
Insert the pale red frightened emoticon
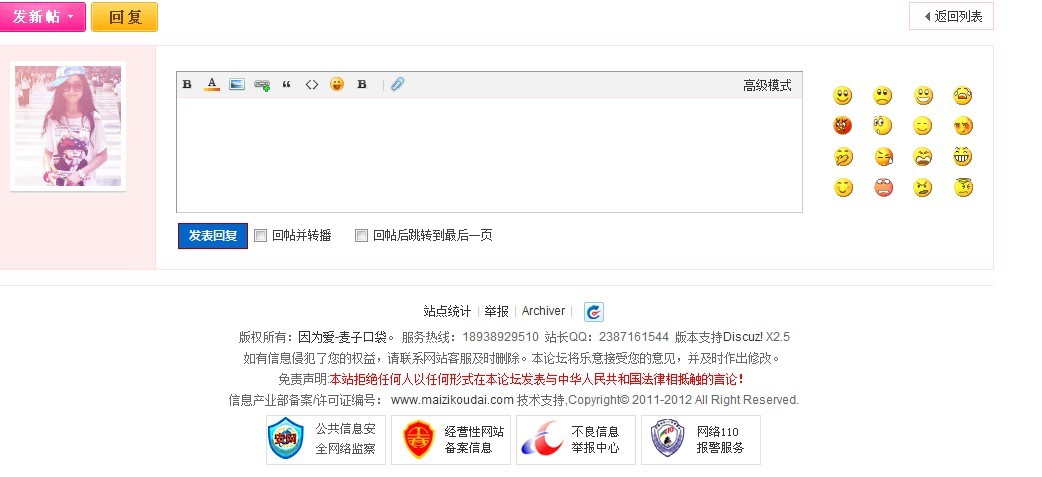point(883,188)
